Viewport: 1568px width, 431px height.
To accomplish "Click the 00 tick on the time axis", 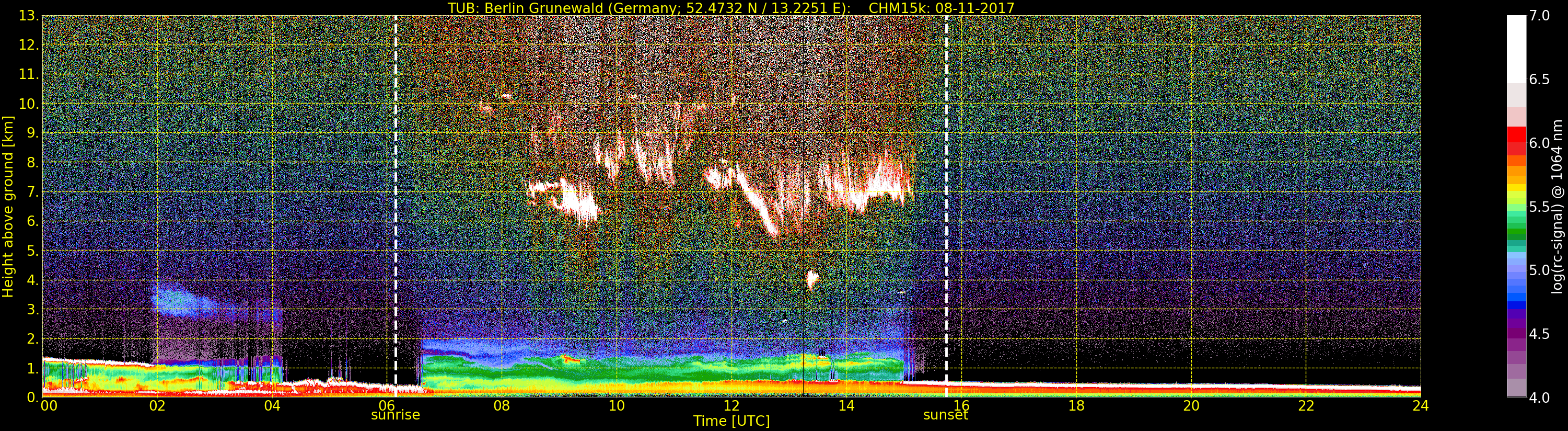I will (49, 406).
